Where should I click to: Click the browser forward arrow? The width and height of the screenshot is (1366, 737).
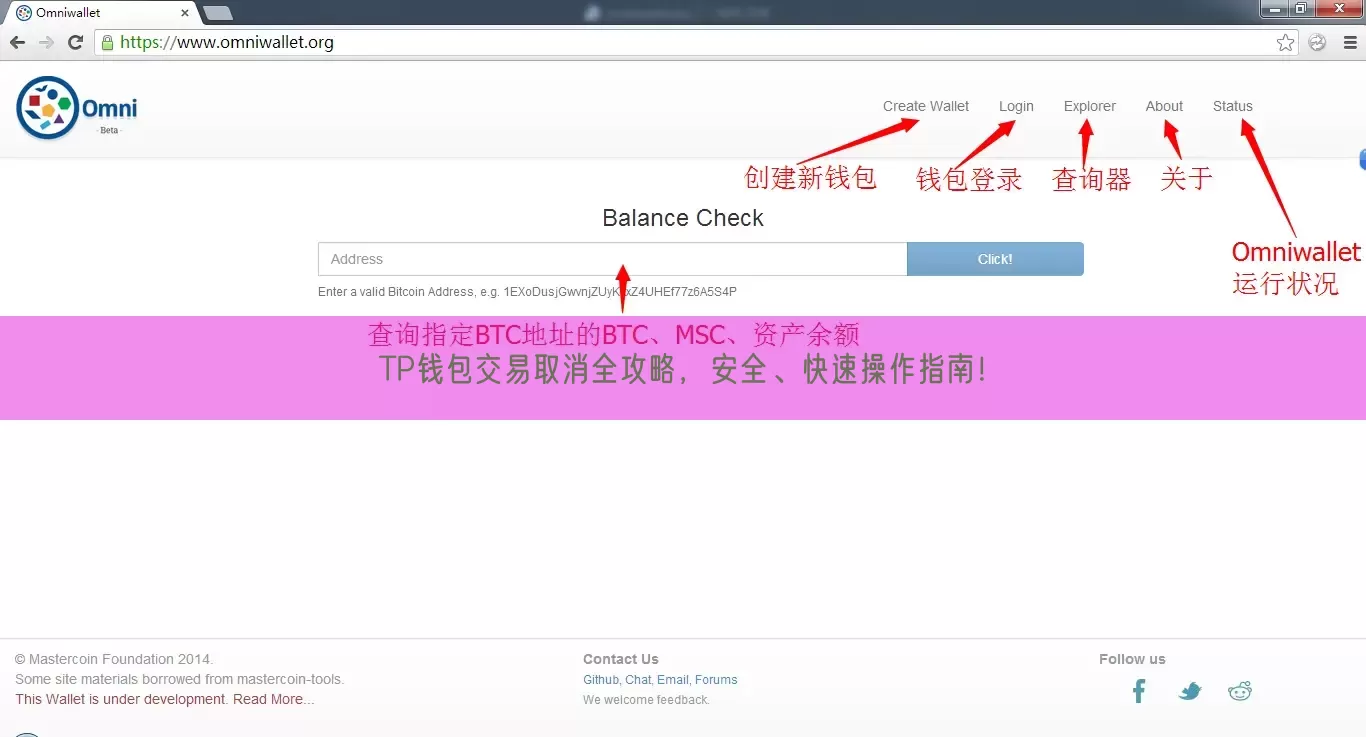tap(46, 42)
